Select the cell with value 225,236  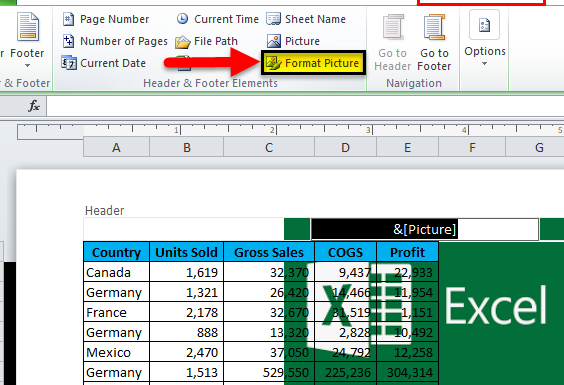[345, 372]
